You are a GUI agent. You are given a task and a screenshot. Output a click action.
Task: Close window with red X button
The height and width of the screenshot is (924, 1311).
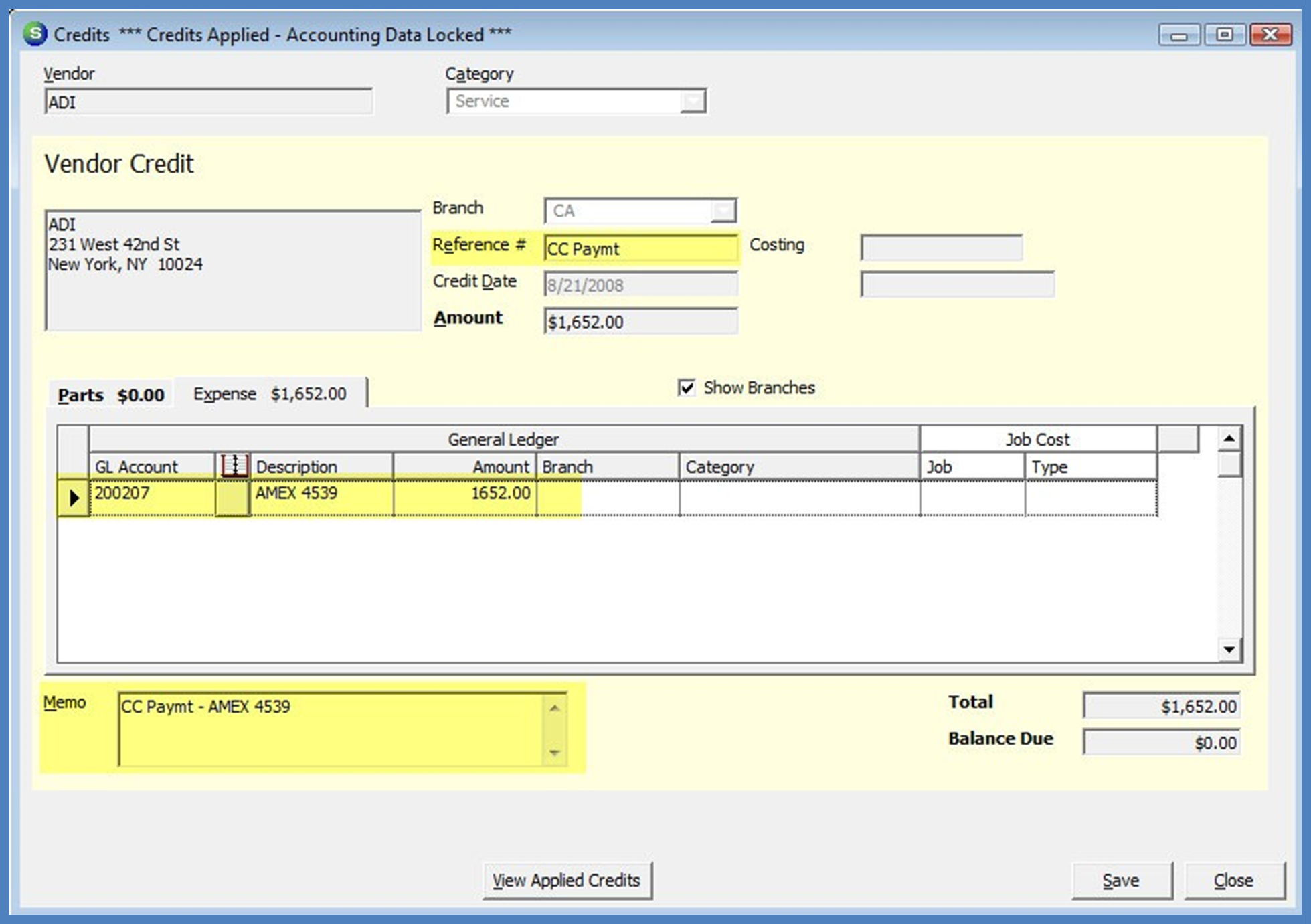(x=1270, y=35)
